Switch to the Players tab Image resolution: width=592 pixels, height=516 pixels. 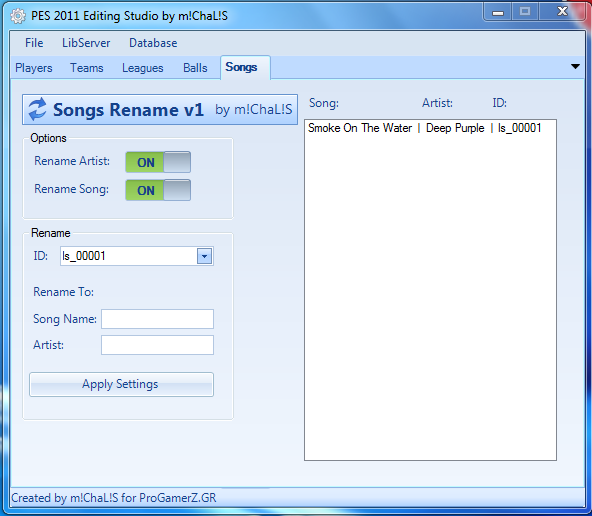34,68
